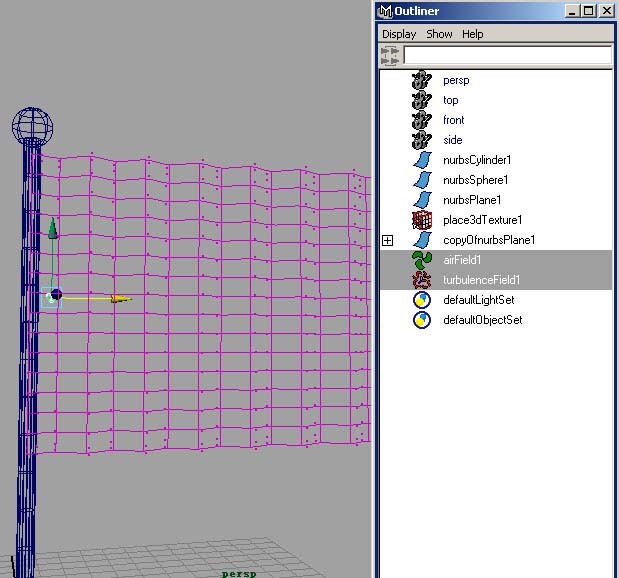Maximize the Outliner window
The image size is (619, 578).
click(588, 11)
